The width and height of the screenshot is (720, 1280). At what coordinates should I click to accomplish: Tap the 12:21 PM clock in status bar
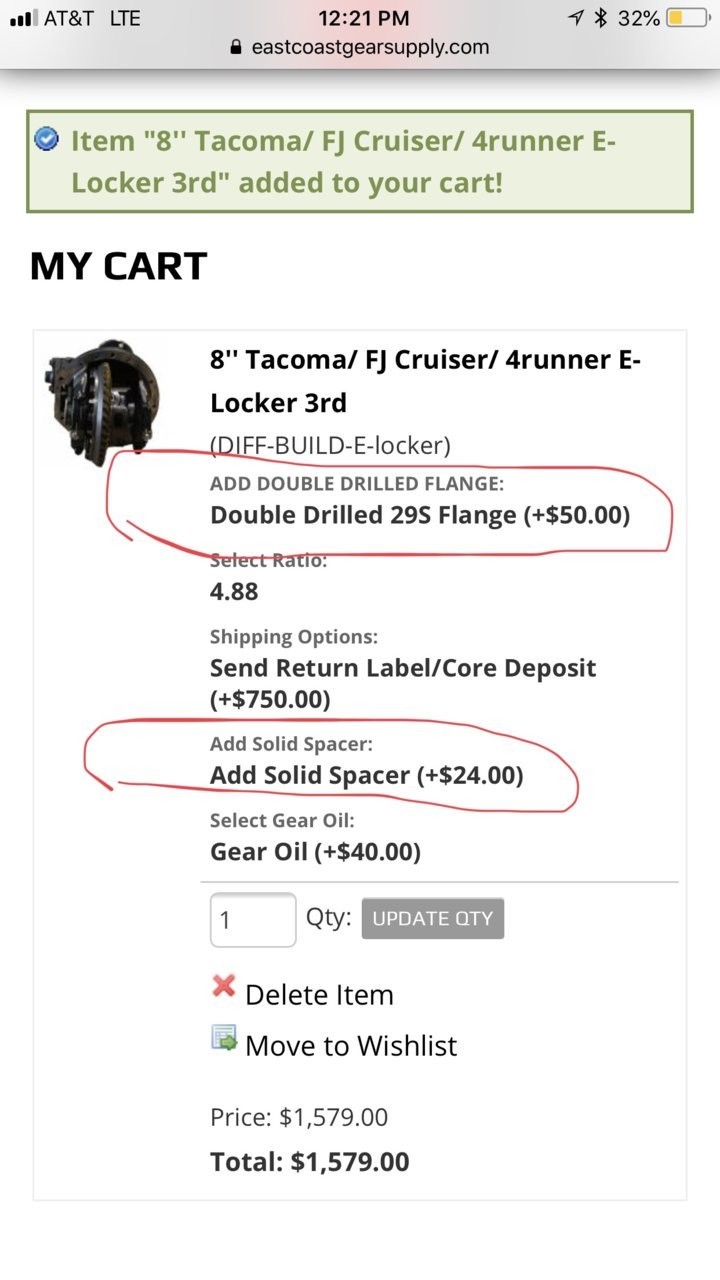(x=364, y=18)
